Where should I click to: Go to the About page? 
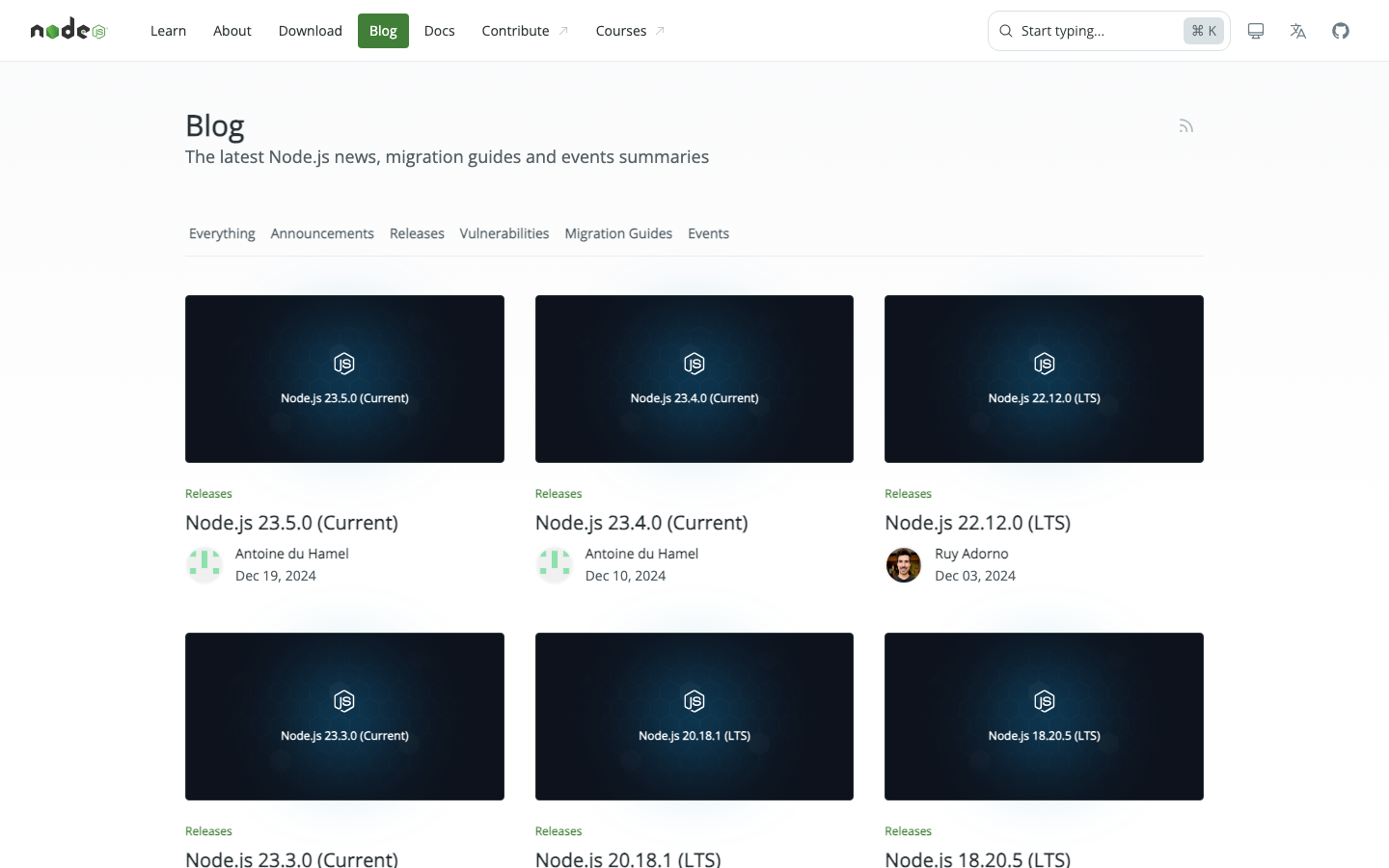pos(232,31)
